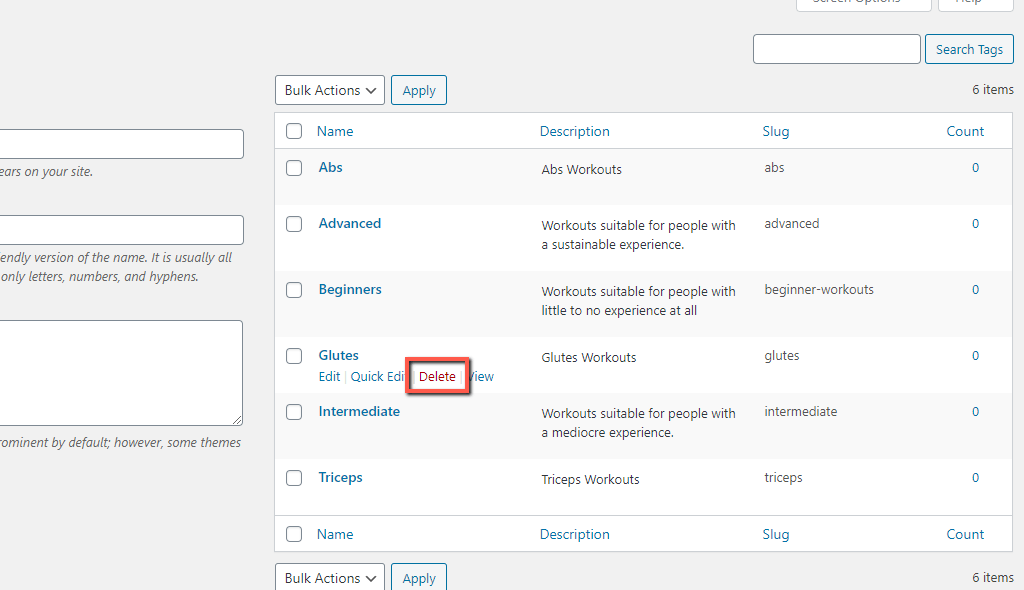Sort by the footer Name column
Image resolution: width=1024 pixels, height=590 pixels.
click(x=335, y=534)
